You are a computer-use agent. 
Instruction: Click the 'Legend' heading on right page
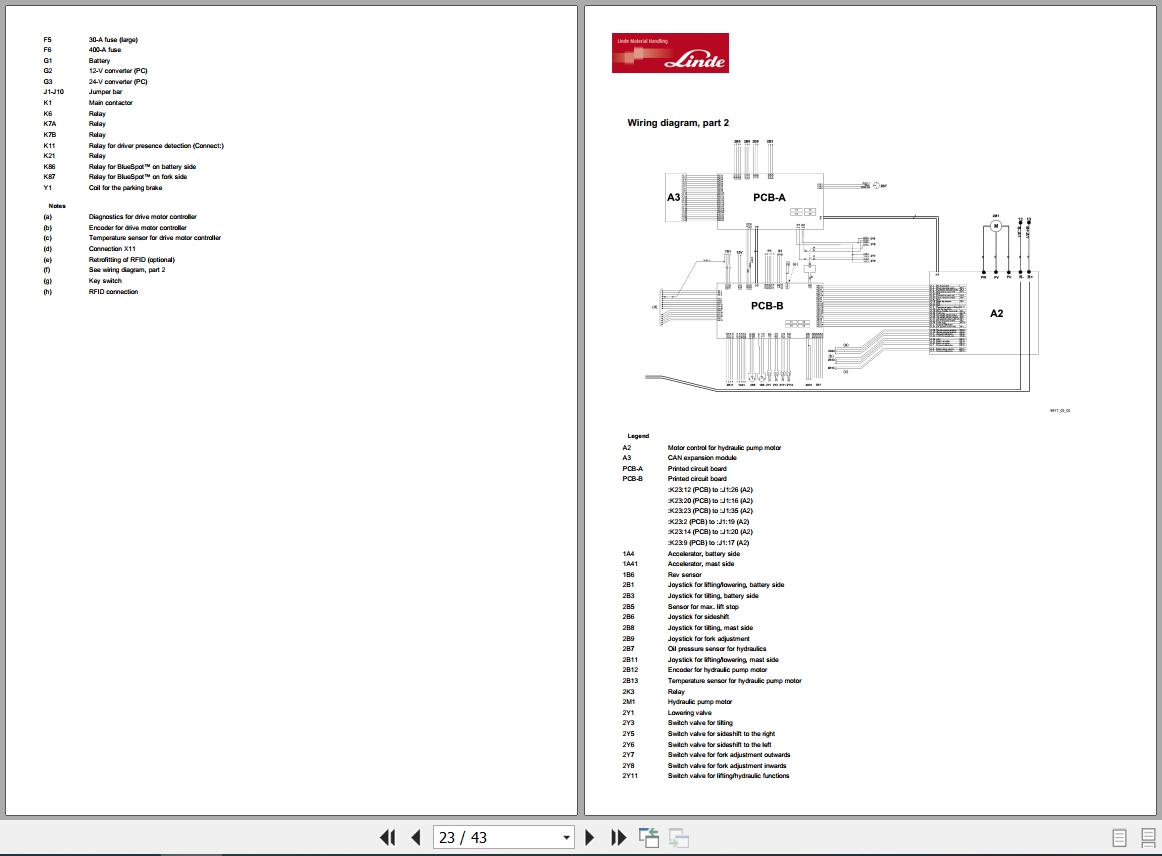[x=638, y=436]
